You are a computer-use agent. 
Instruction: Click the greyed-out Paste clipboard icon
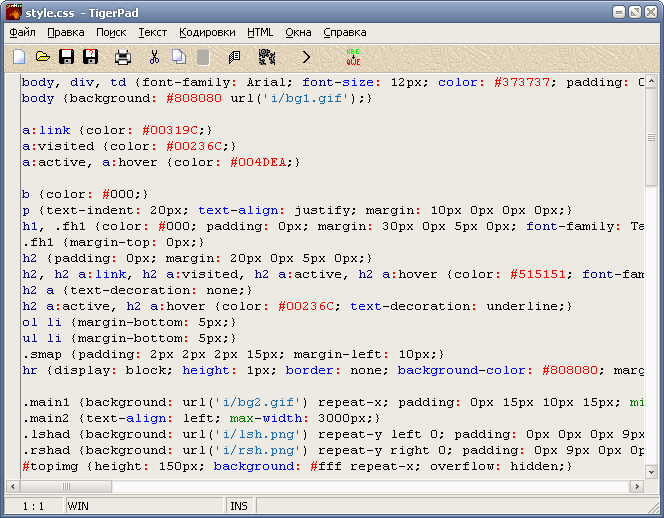click(203, 58)
